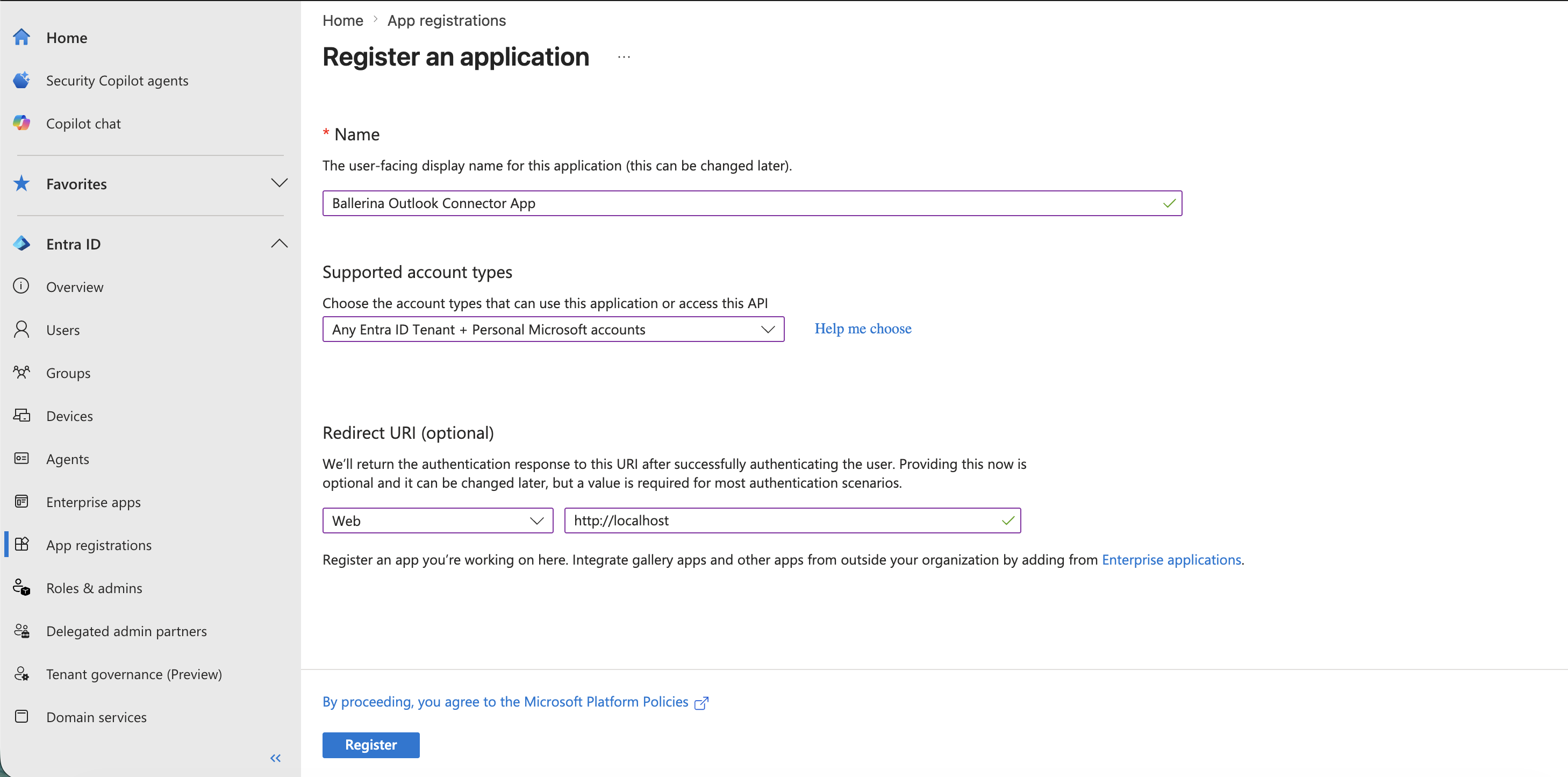Screen dimensions: 1568x777
Task: Click external link icon after Platform Policies
Action: coord(702,703)
